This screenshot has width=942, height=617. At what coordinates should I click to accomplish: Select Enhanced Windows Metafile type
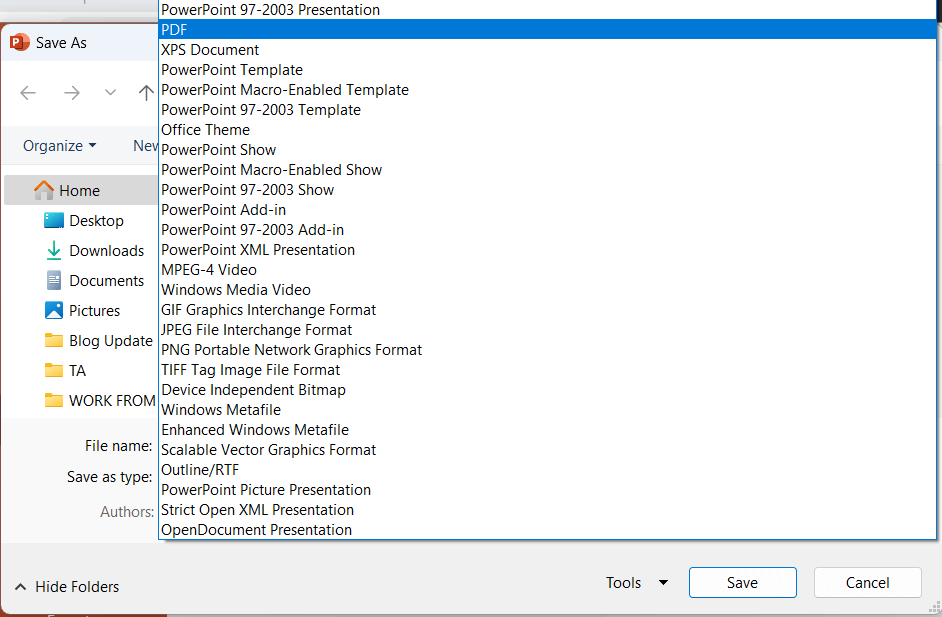coord(547,430)
